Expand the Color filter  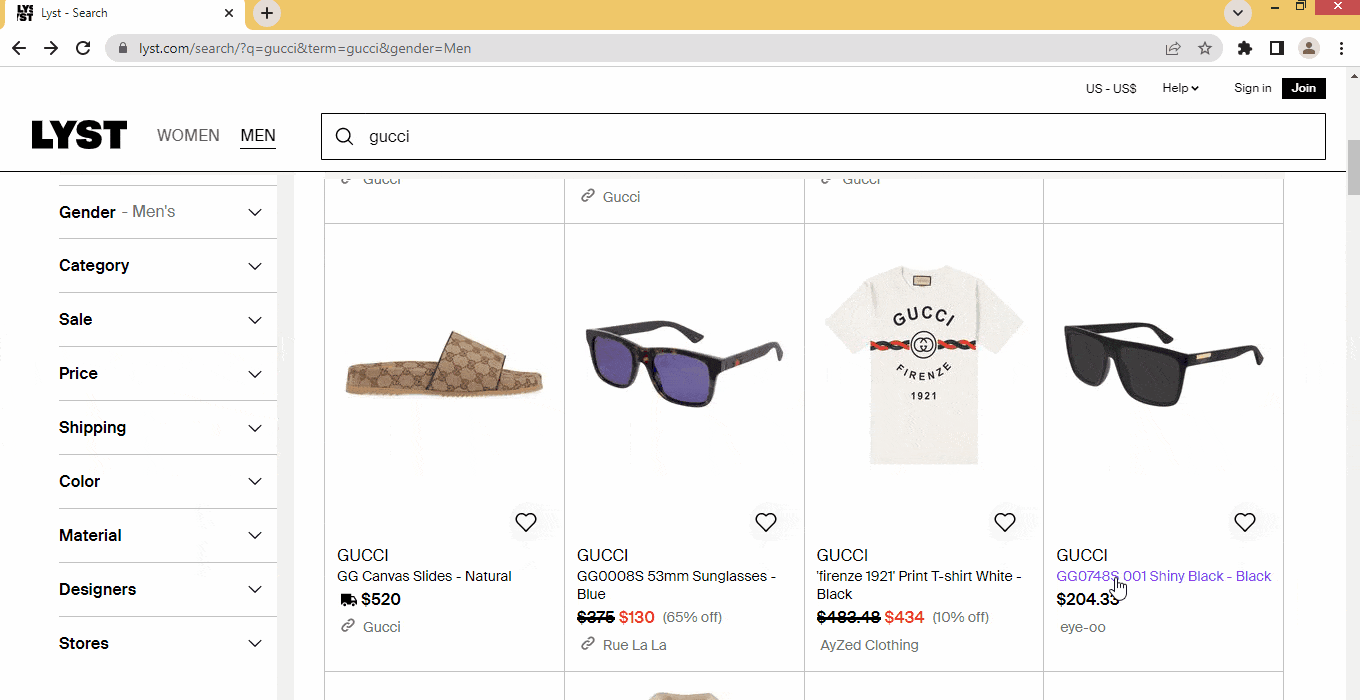coord(168,482)
